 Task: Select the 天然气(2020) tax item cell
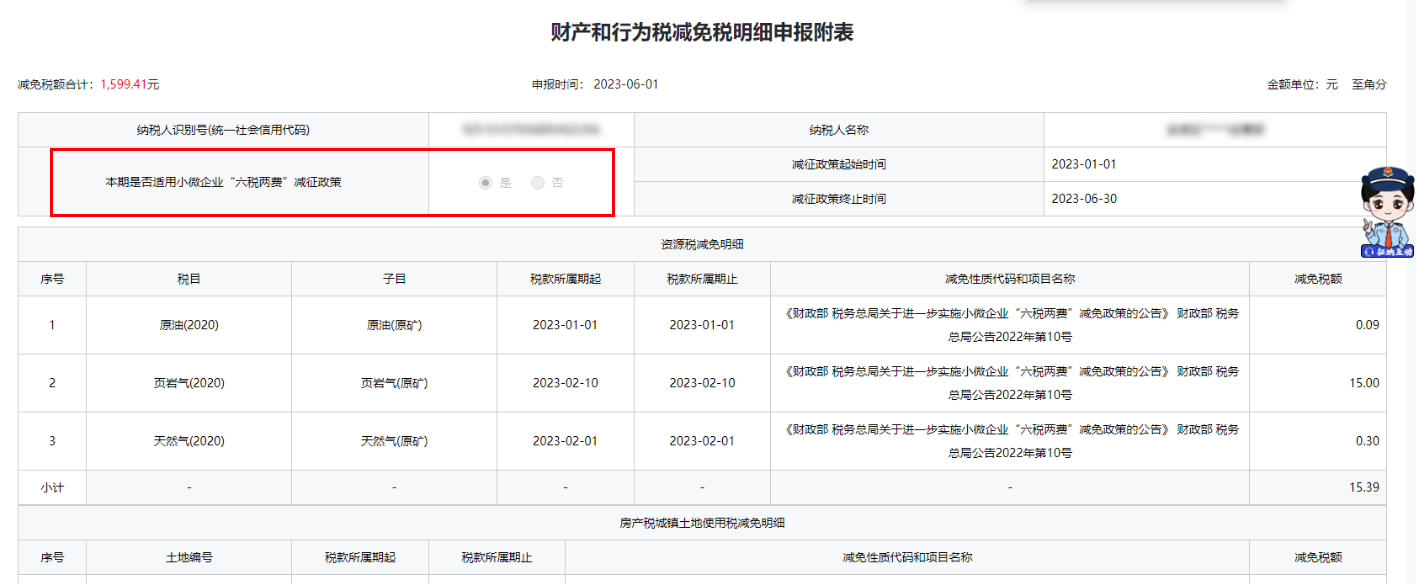point(189,441)
